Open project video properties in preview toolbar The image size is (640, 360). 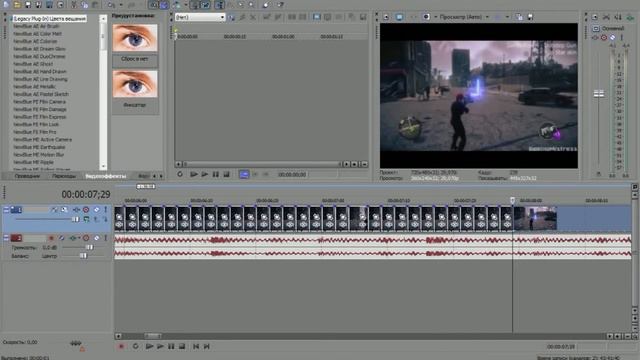[x=386, y=17]
